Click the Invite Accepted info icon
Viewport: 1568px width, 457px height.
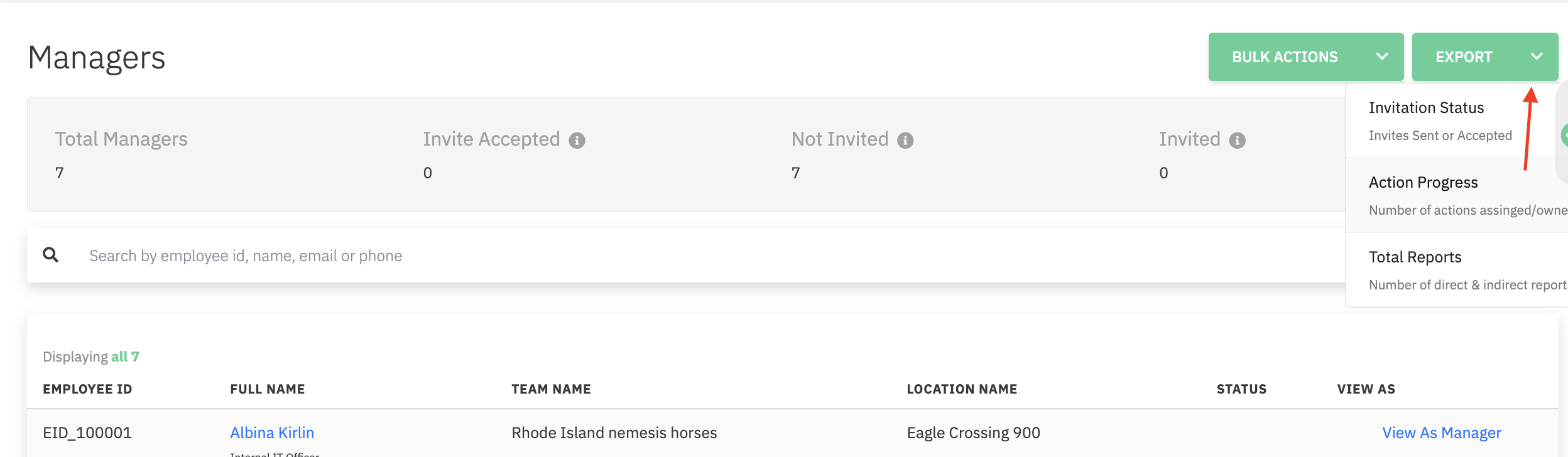pyautogui.click(x=577, y=141)
